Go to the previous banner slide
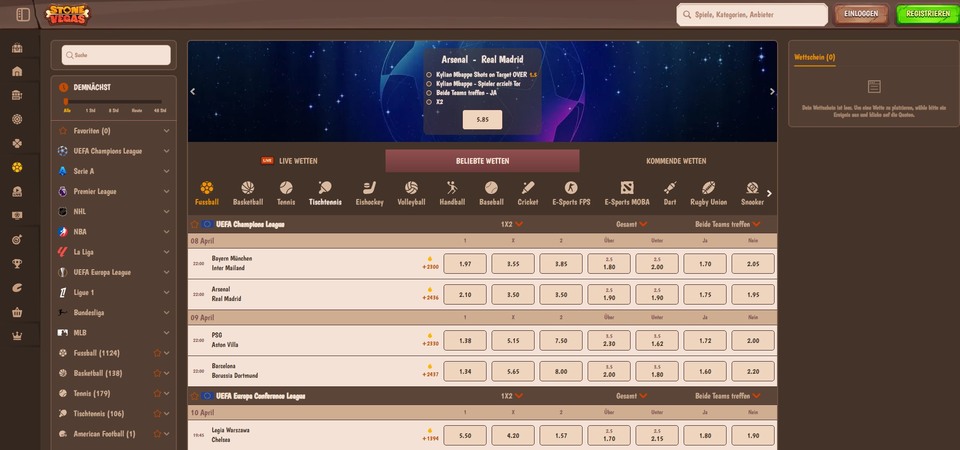 click(192, 91)
